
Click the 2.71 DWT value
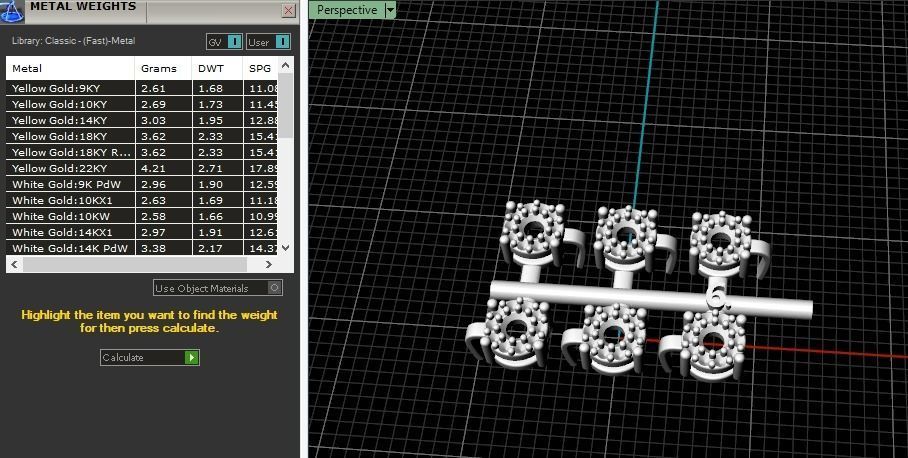pos(210,168)
